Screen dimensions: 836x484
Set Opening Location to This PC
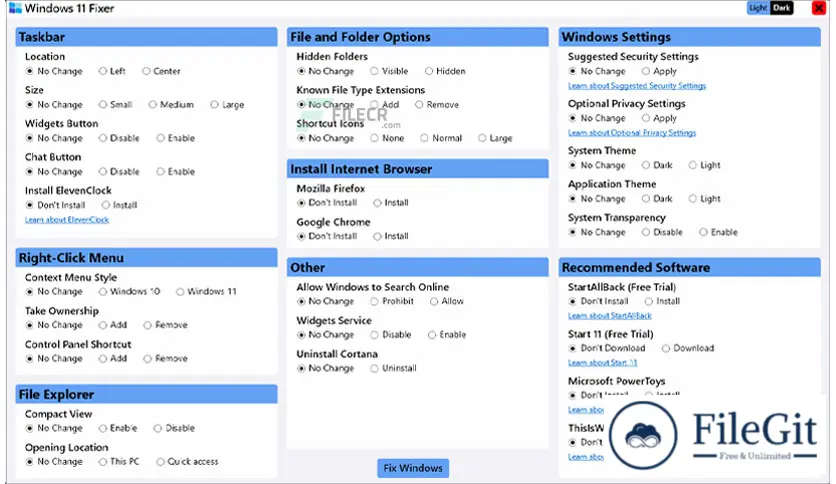119,462
